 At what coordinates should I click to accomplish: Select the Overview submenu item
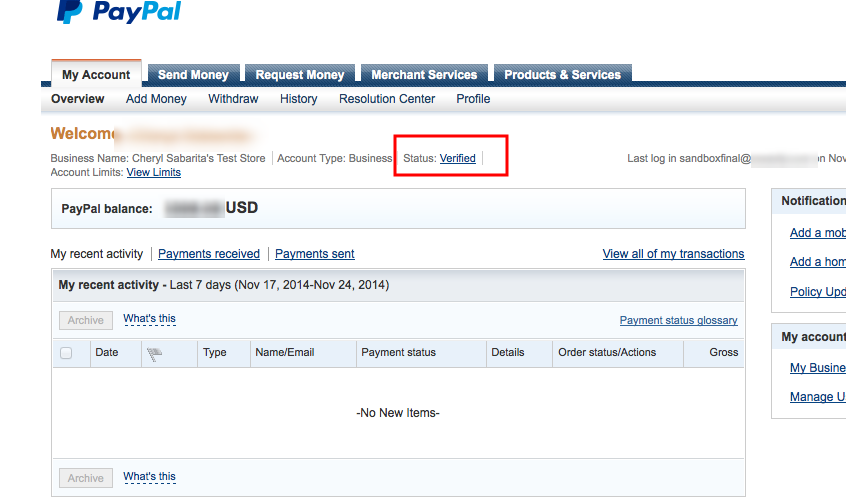tap(78, 99)
